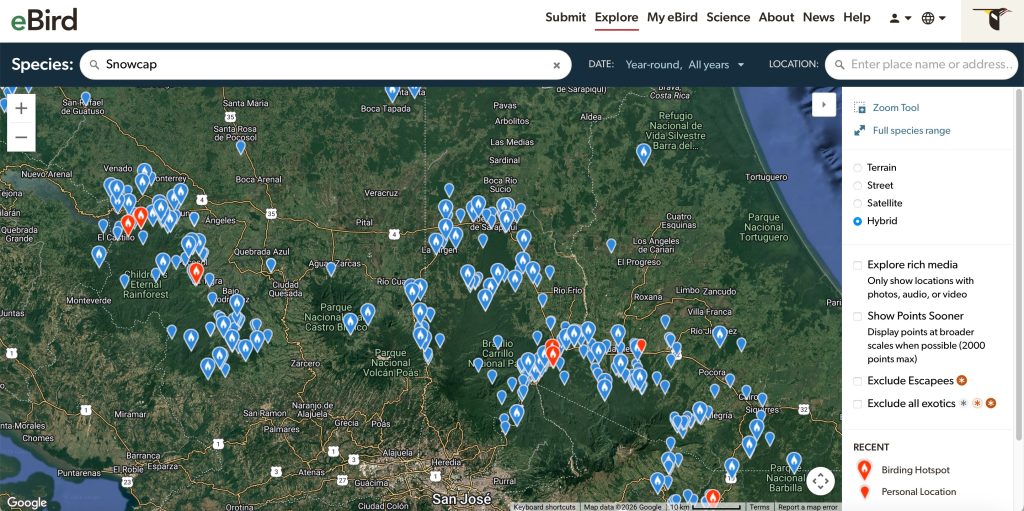Select the Satellite map type
This screenshot has height=511, width=1024.
tap(858, 203)
